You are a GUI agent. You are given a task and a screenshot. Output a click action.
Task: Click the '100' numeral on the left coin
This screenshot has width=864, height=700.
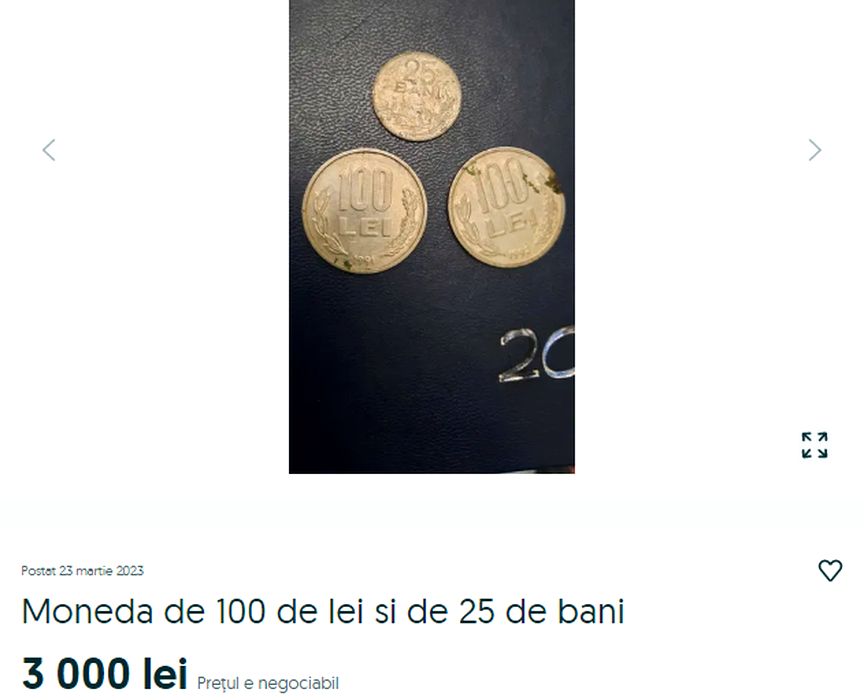(x=365, y=190)
